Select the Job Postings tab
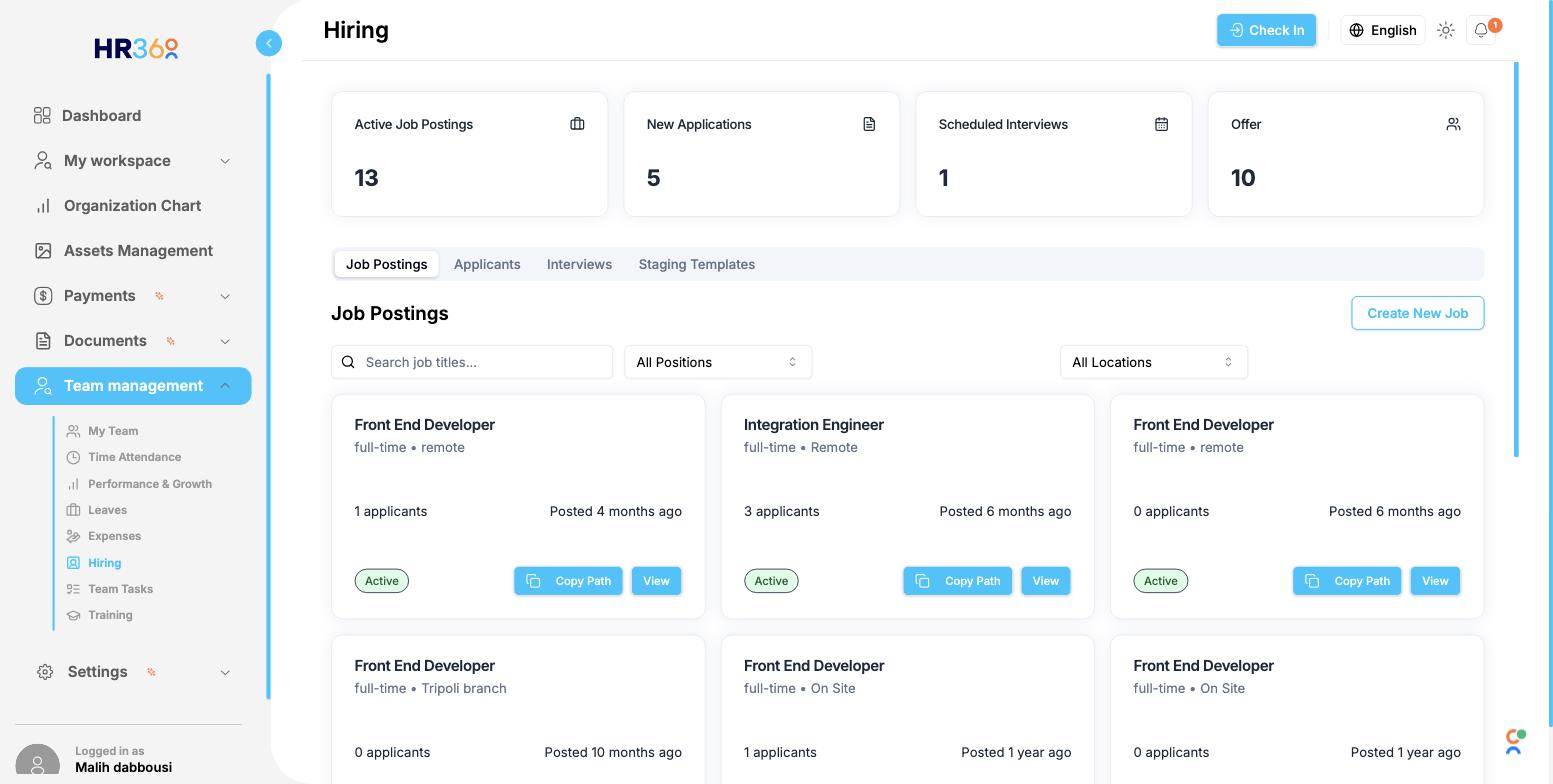Screen dimensions: 1553x784 [x=386, y=264]
